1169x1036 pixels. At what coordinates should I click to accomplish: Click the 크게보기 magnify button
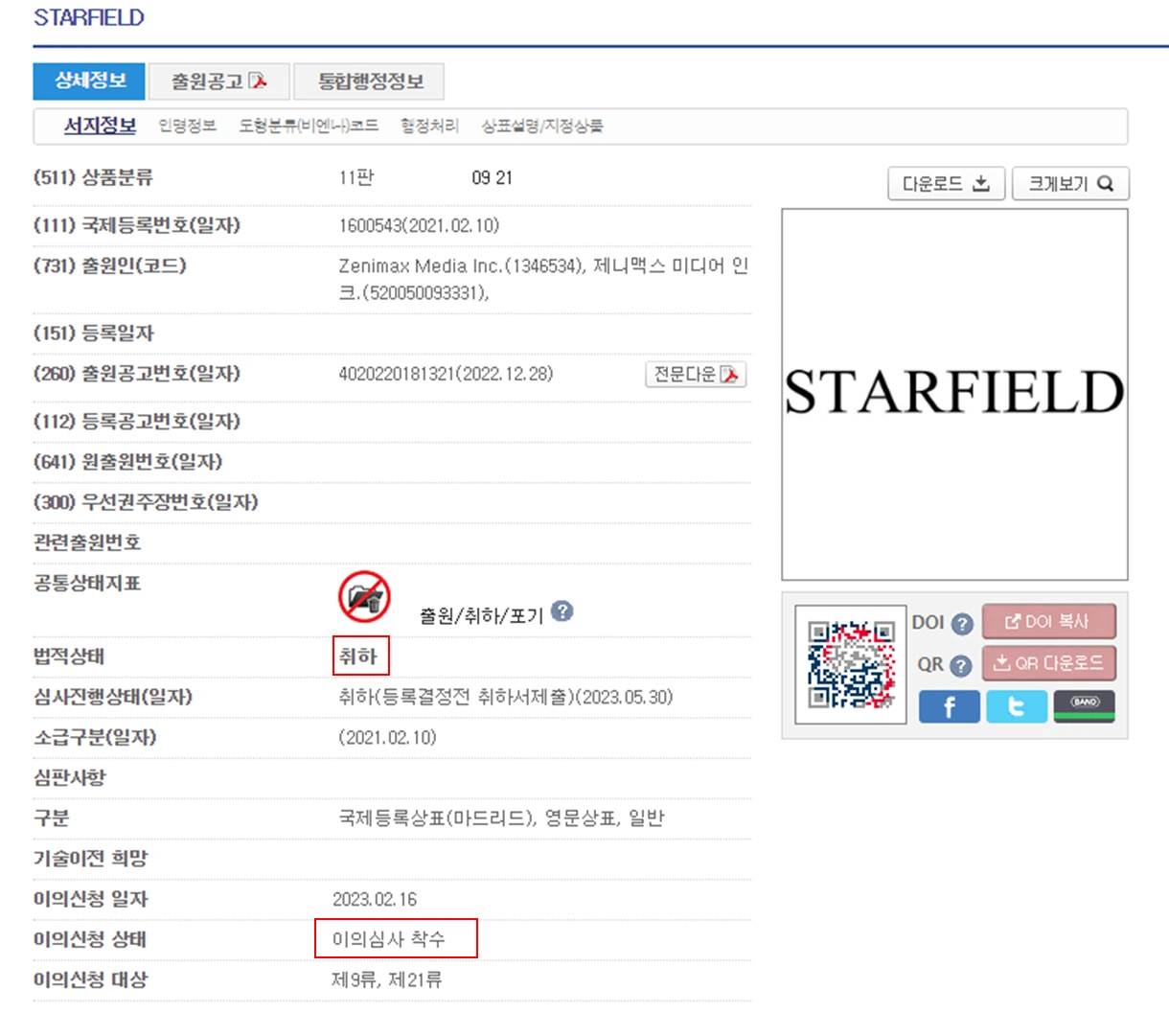coord(1070,183)
